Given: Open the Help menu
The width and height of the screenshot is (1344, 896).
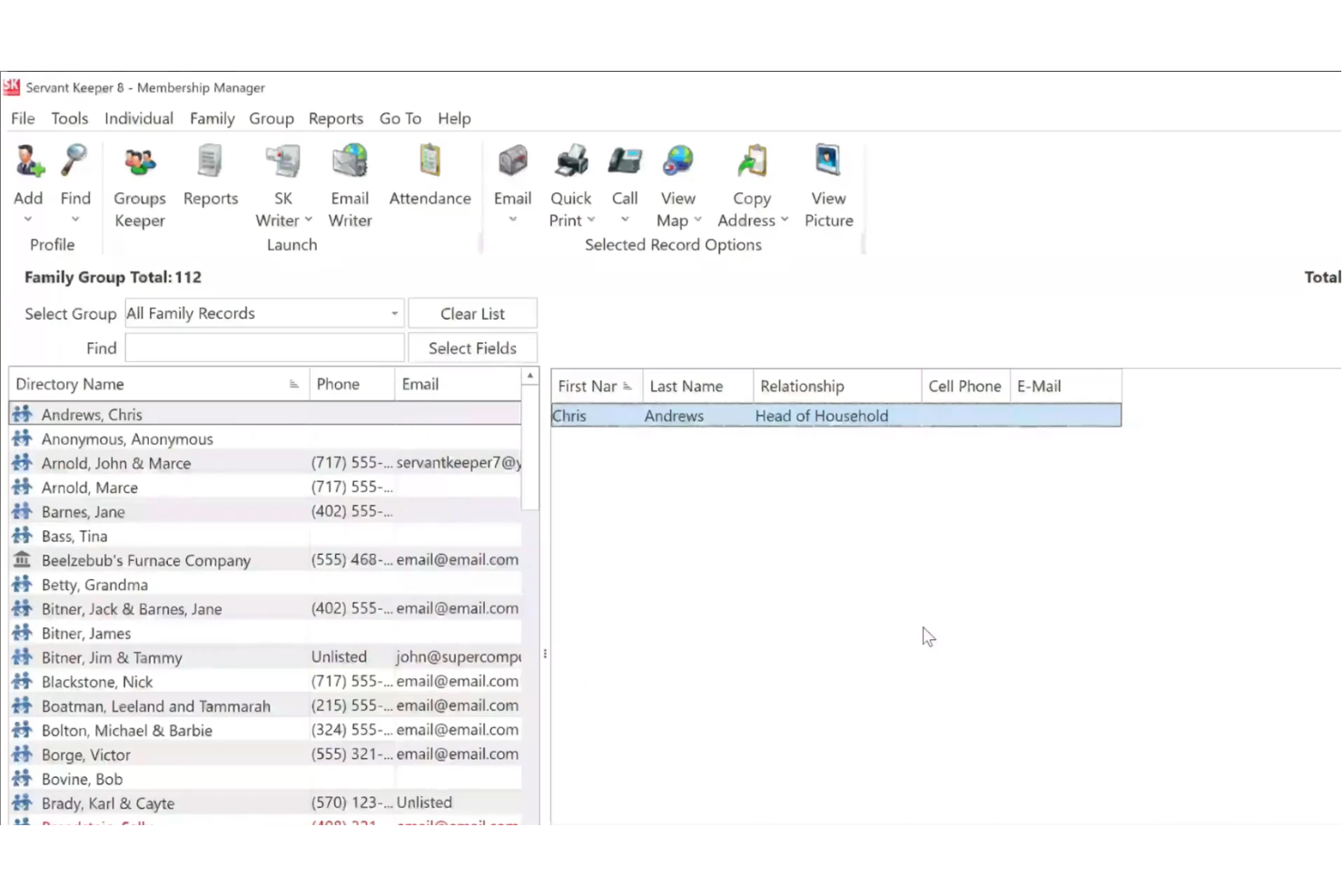Looking at the screenshot, I should 454,118.
